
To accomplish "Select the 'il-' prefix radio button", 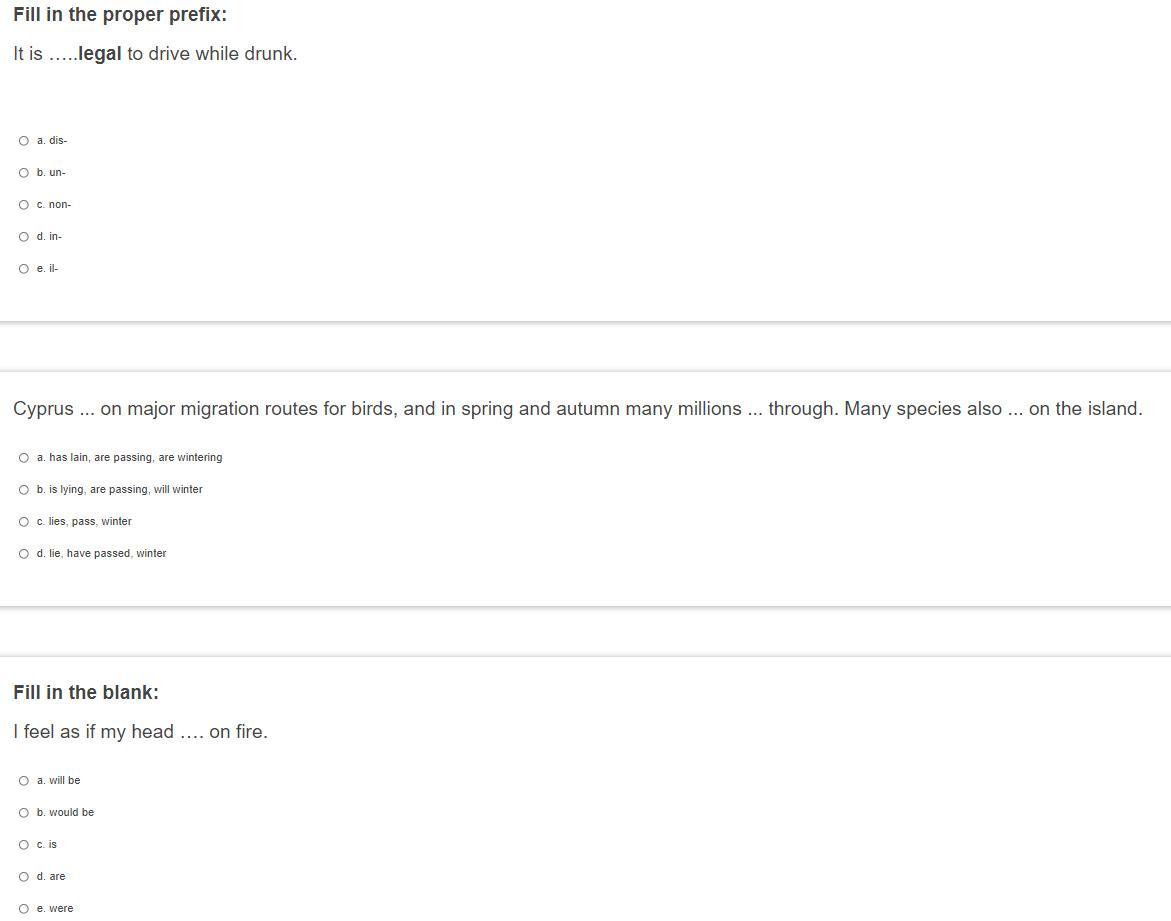I will pyautogui.click(x=24, y=269).
